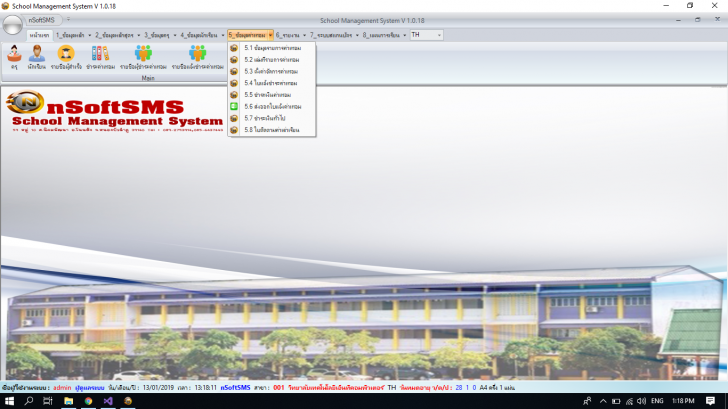Select menu entry 5.6 with green icon
The image size is (728, 409).
point(272,106)
